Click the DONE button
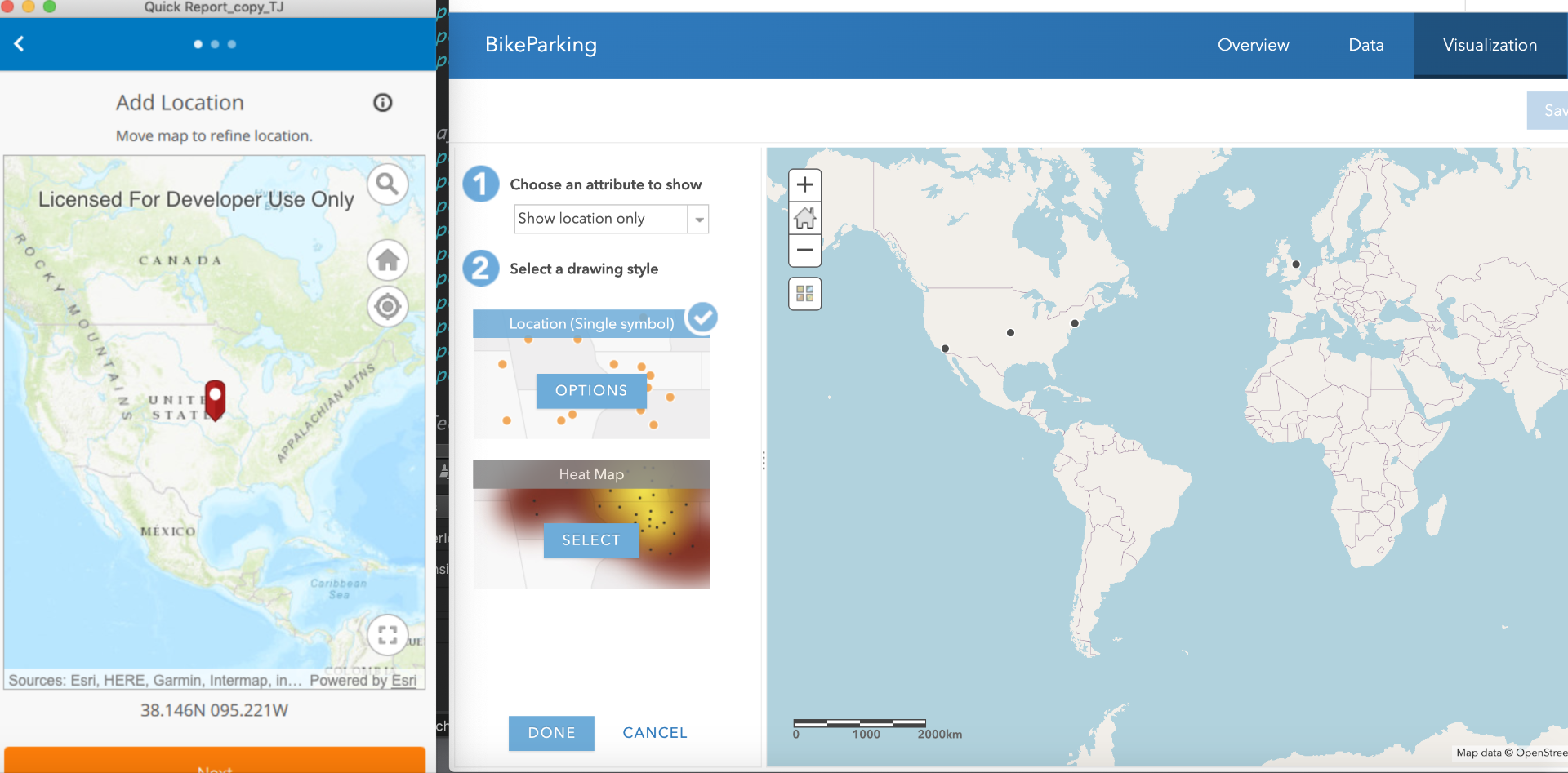Viewport: 1568px width, 773px height. (551, 733)
